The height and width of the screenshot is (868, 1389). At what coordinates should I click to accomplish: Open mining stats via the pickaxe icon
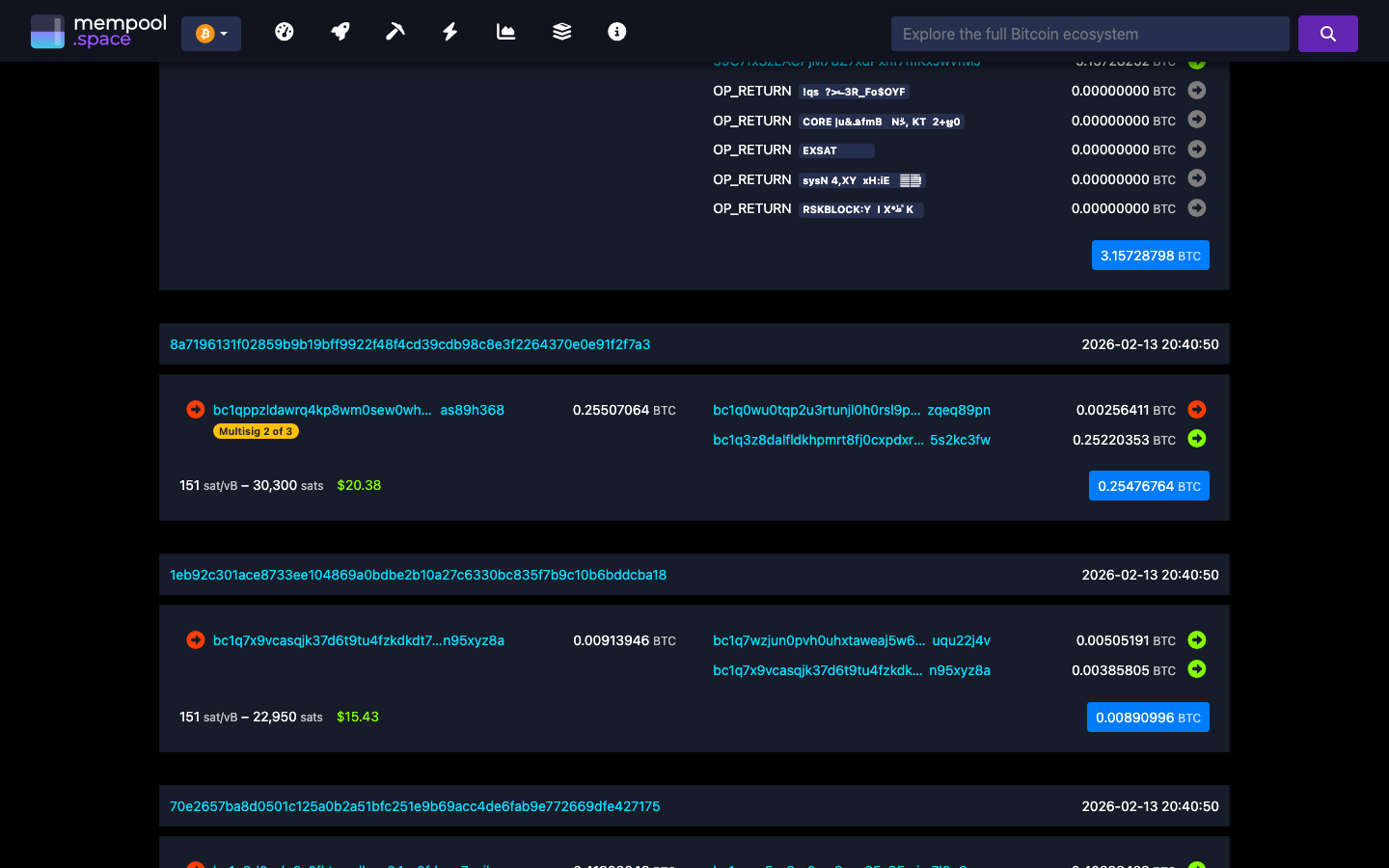395,31
